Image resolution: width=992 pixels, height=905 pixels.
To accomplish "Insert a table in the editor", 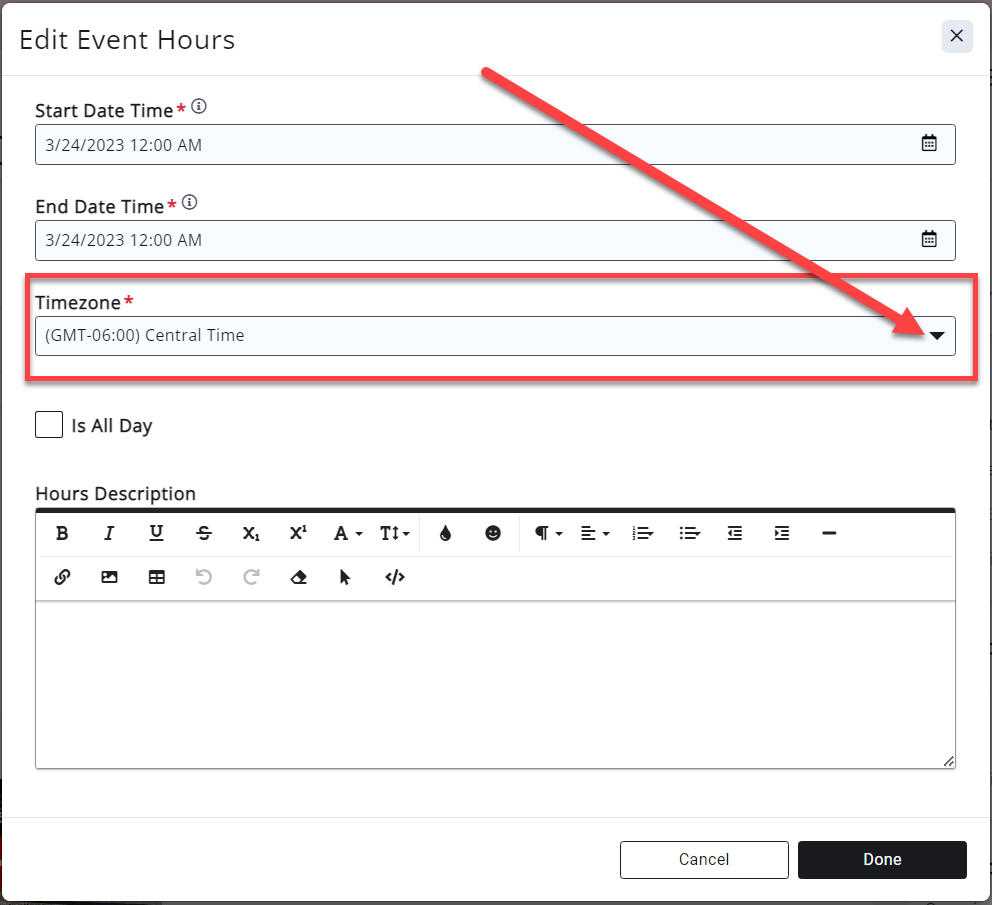I will 157,577.
